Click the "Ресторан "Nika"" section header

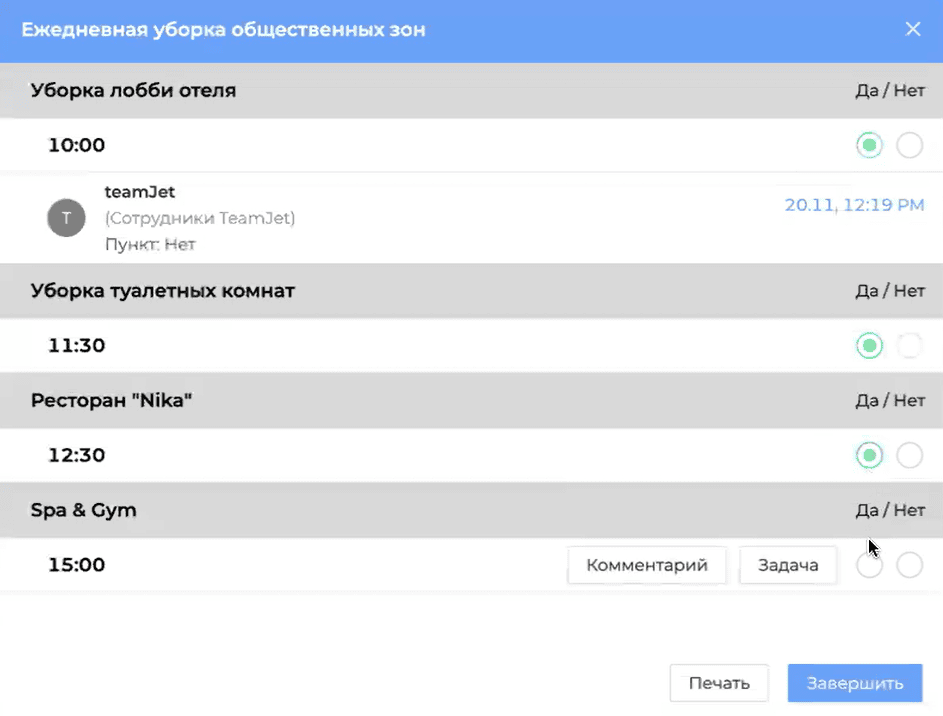pos(111,401)
